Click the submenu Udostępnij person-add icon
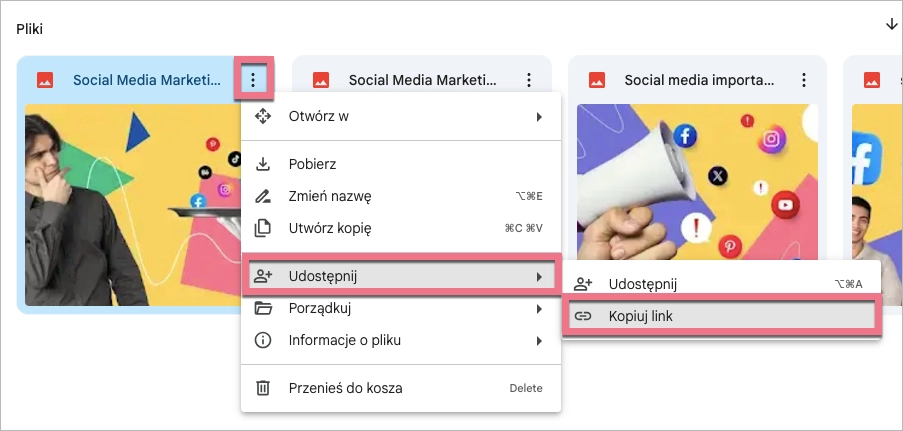903x431 pixels. (x=583, y=284)
